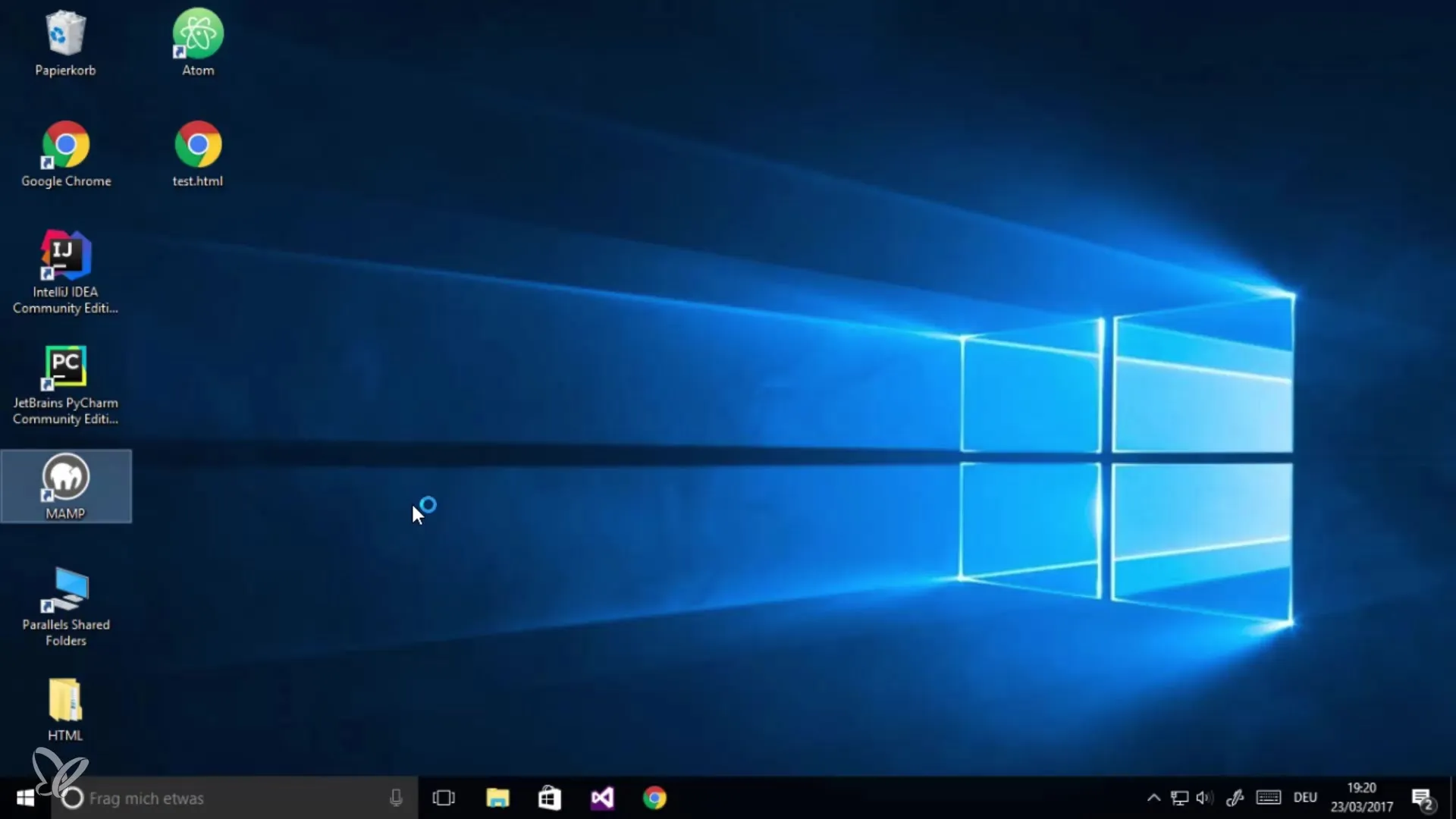
Task: Select the test.html file icon
Action: (198, 155)
